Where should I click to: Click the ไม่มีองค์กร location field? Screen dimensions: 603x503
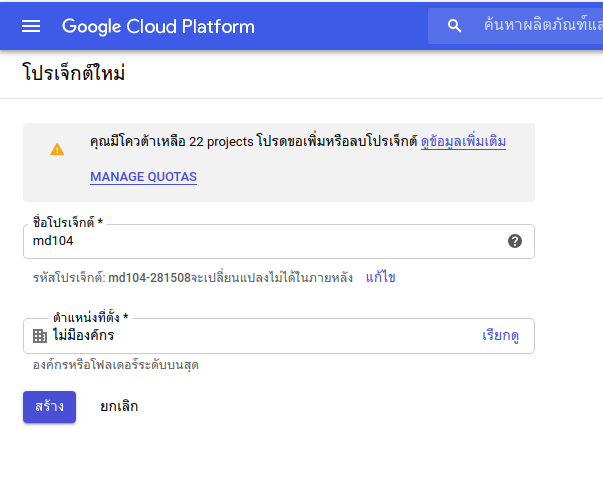click(279, 336)
